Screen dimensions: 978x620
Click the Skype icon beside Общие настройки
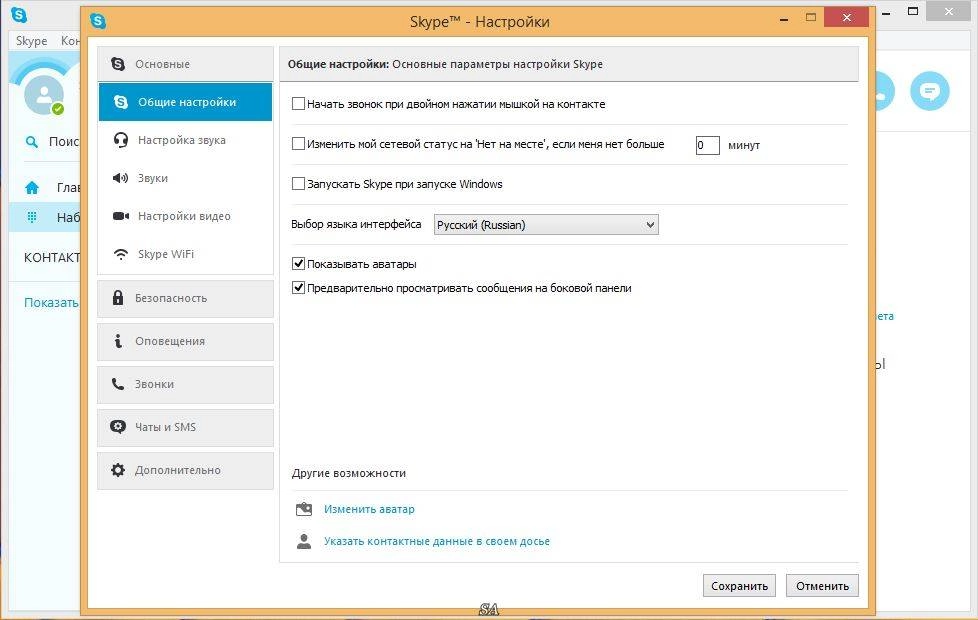[x=121, y=102]
